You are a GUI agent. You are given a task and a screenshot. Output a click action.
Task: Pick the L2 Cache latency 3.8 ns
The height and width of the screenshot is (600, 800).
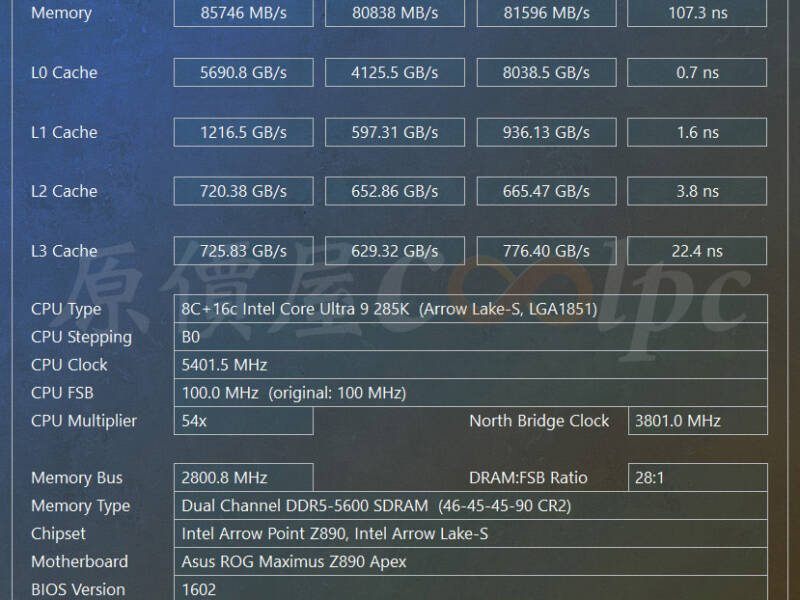[x=697, y=191]
